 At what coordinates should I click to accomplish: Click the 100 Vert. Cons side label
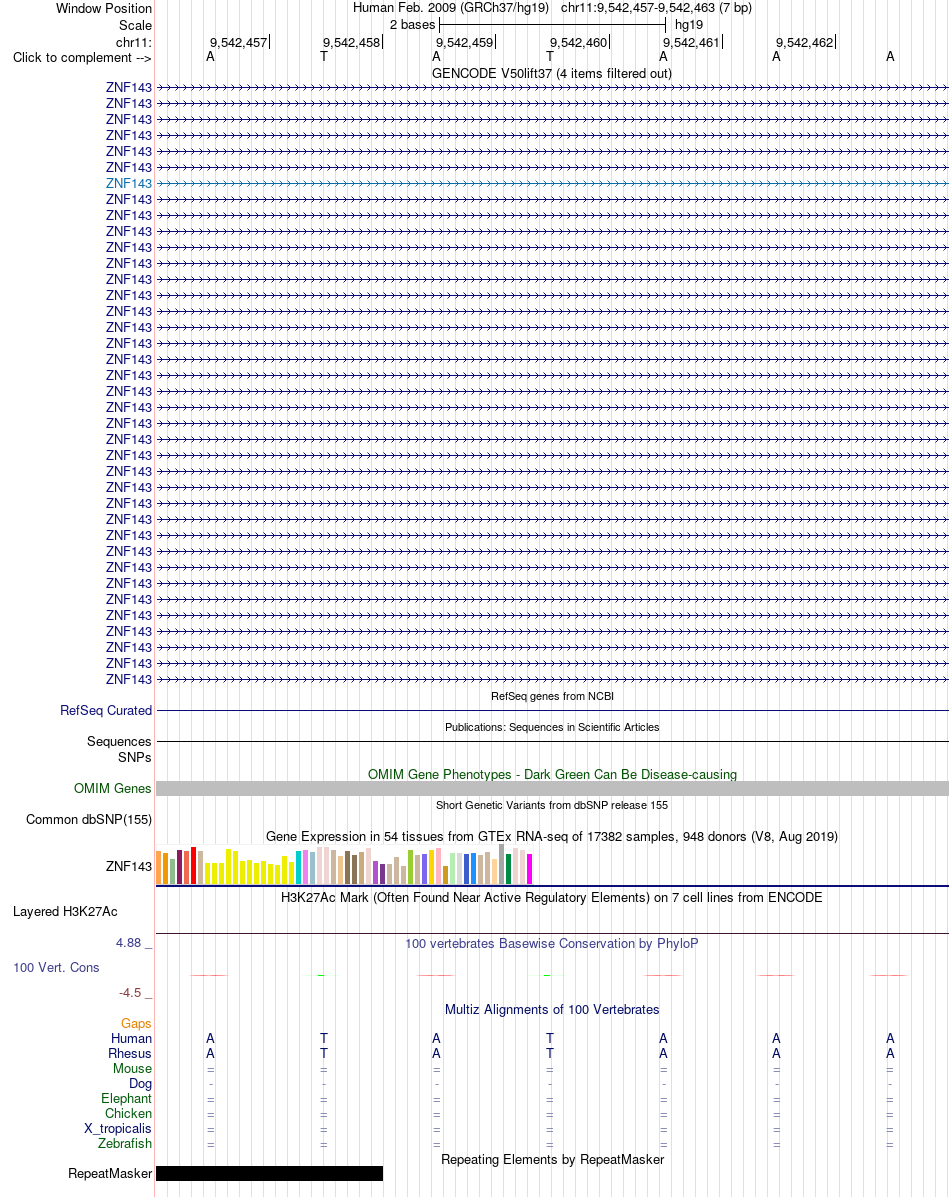[56, 968]
